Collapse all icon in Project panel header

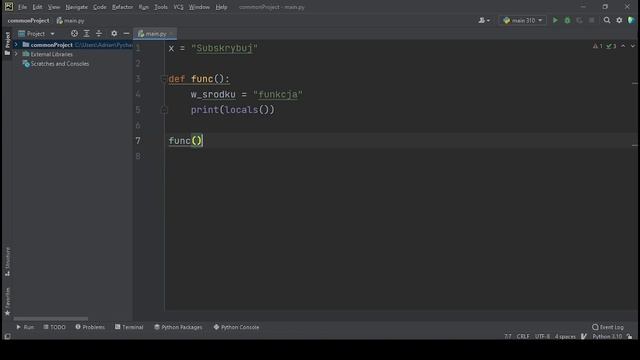(99, 33)
